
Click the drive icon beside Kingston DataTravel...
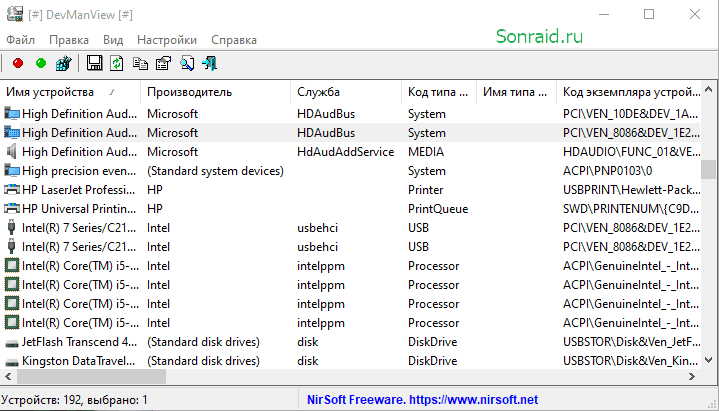[12, 362]
